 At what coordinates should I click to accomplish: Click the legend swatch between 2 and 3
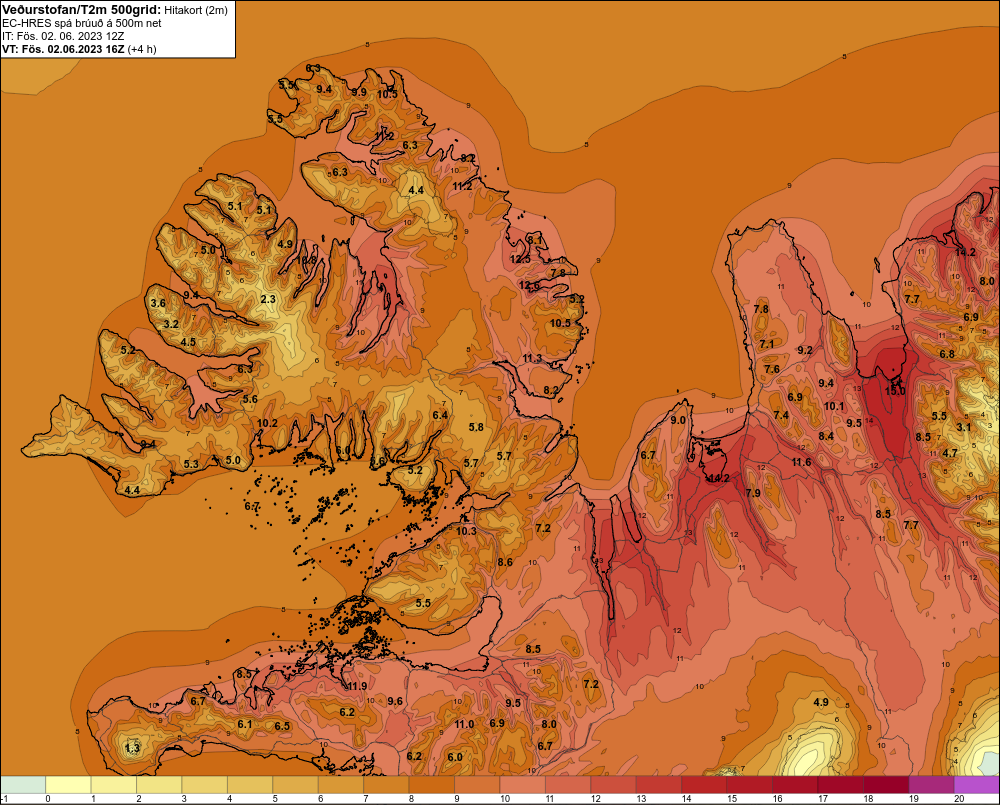click(159, 785)
